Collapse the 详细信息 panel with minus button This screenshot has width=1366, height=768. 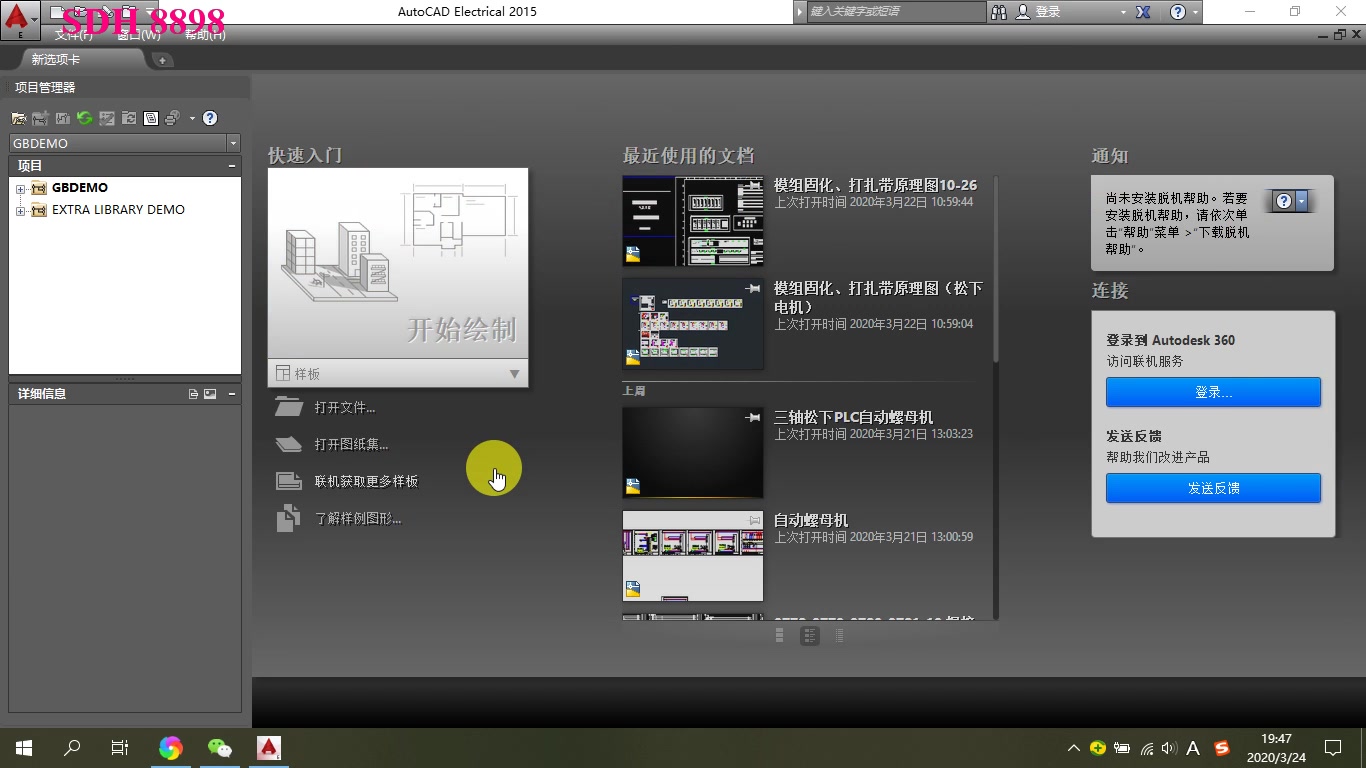(232, 394)
